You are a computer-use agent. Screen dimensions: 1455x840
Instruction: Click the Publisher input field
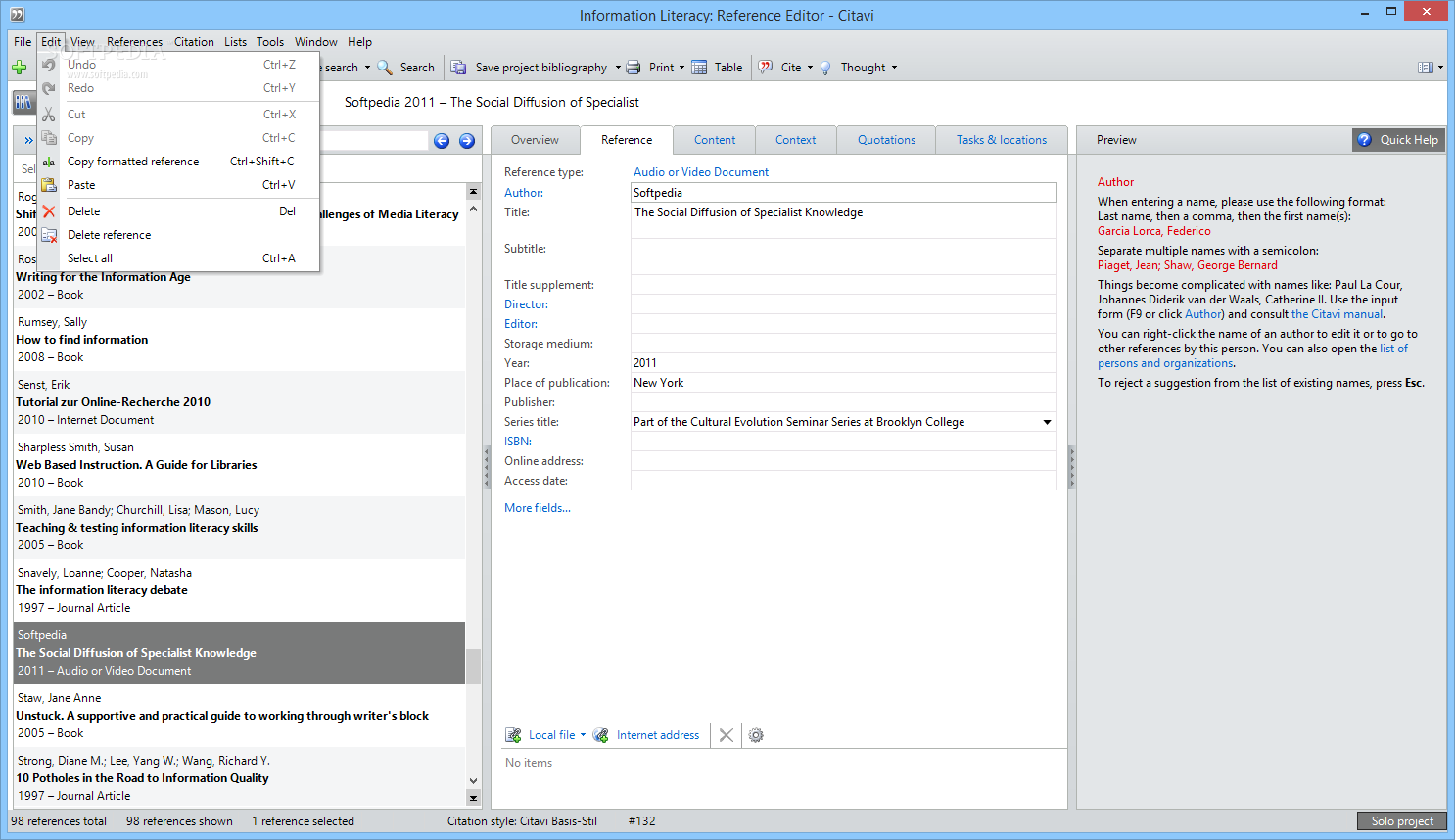[844, 402]
